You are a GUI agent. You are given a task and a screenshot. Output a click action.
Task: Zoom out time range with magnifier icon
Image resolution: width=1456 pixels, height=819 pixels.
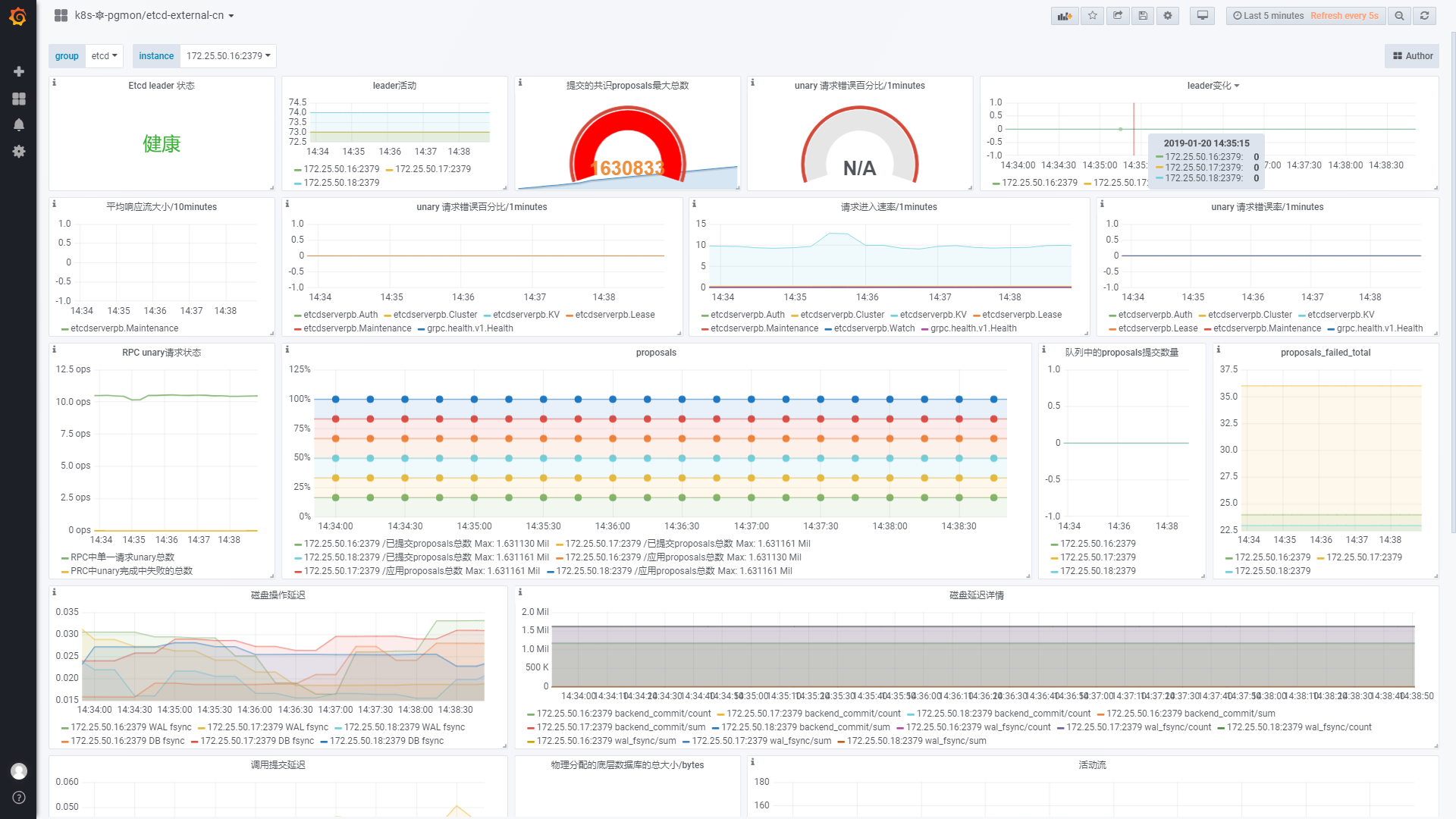click(x=1399, y=16)
